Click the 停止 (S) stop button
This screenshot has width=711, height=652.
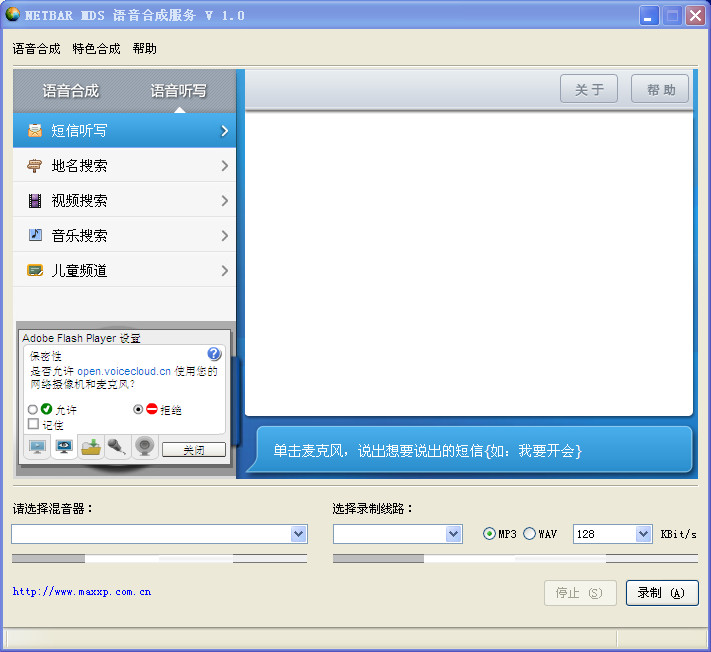(580, 593)
